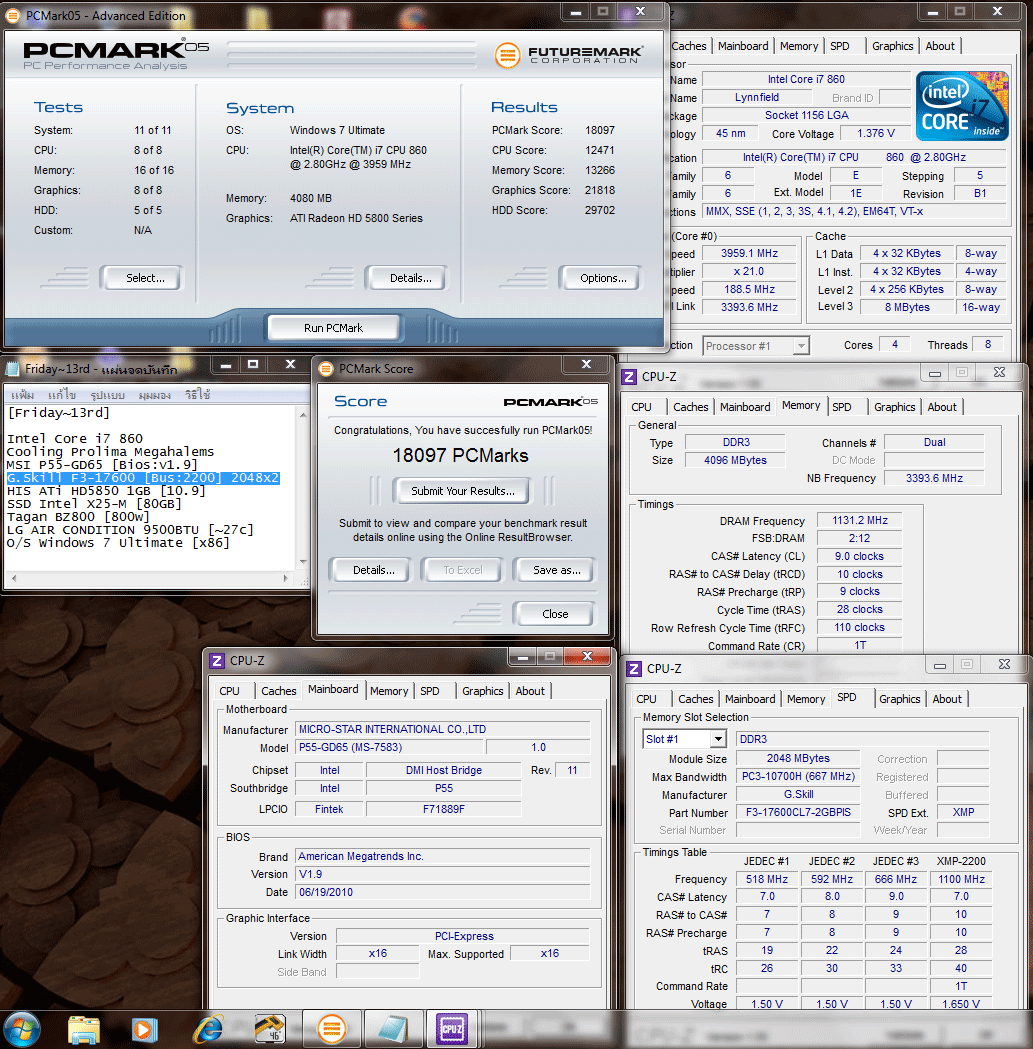Click the PCMark05 title bar icon

point(13,15)
